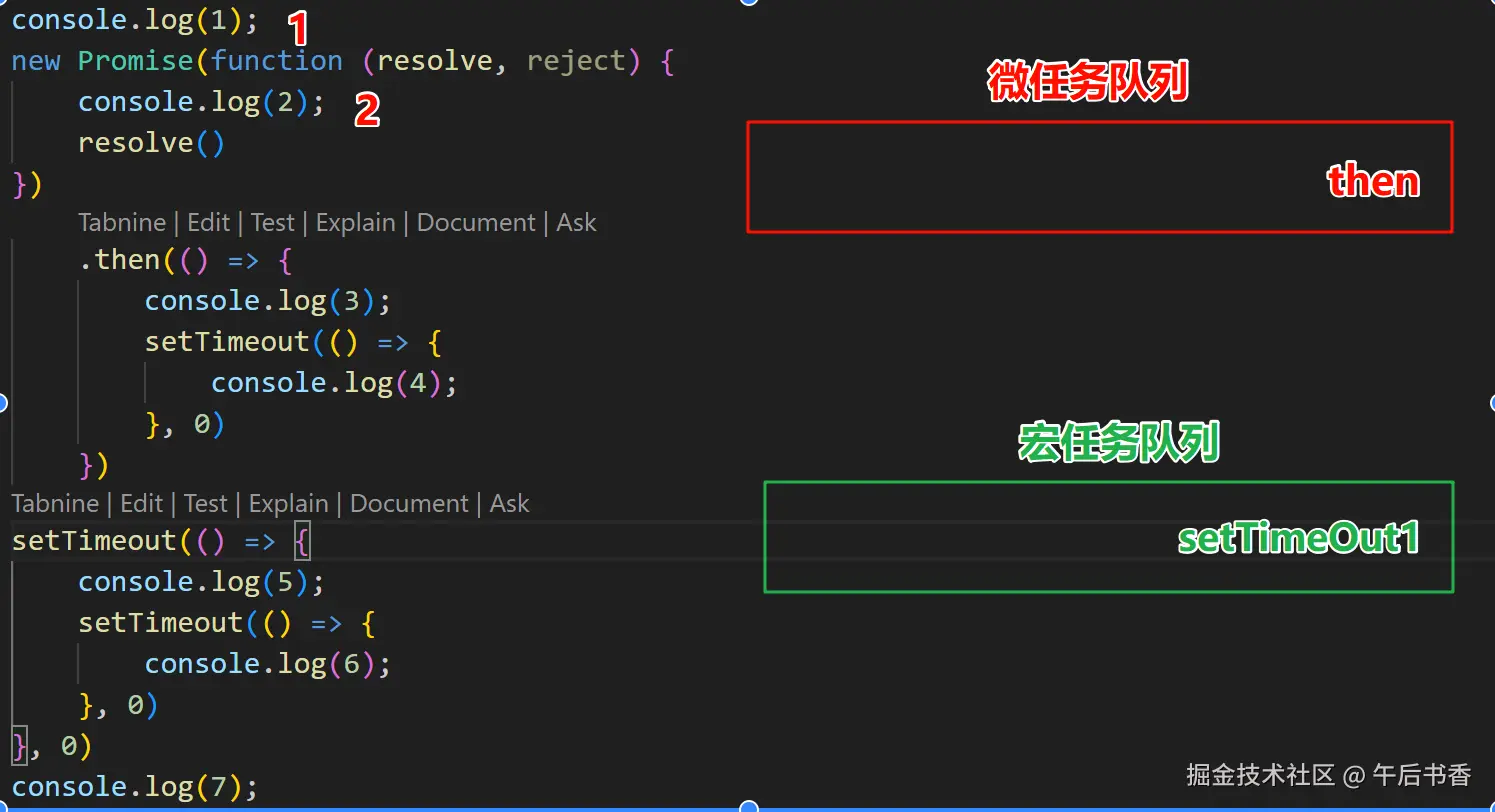Click "Tabnine" in the lens above setTimeout
Viewport: 1495px width, 812px height.
click(x=54, y=503)
